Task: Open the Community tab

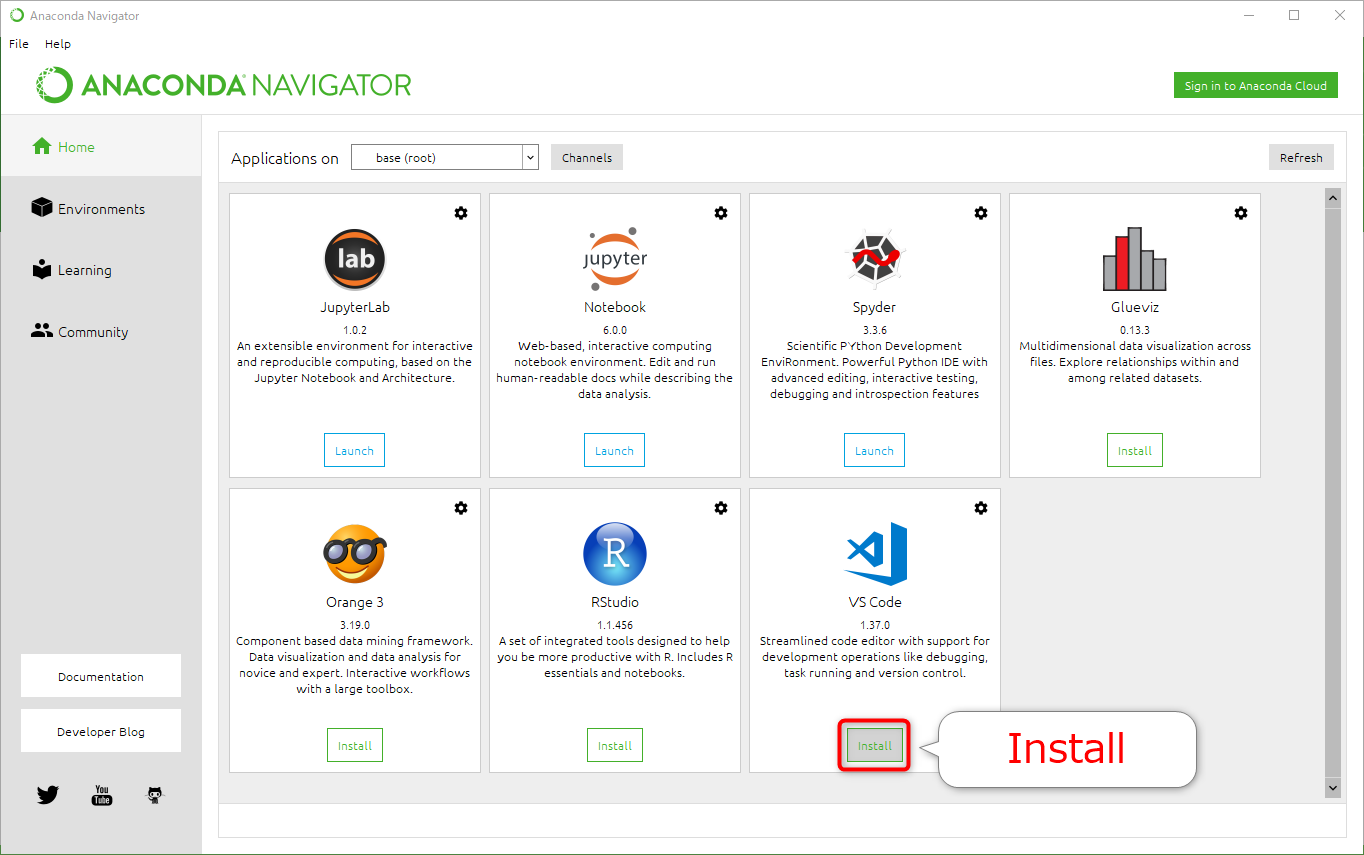Action: [x=101, y=332]
